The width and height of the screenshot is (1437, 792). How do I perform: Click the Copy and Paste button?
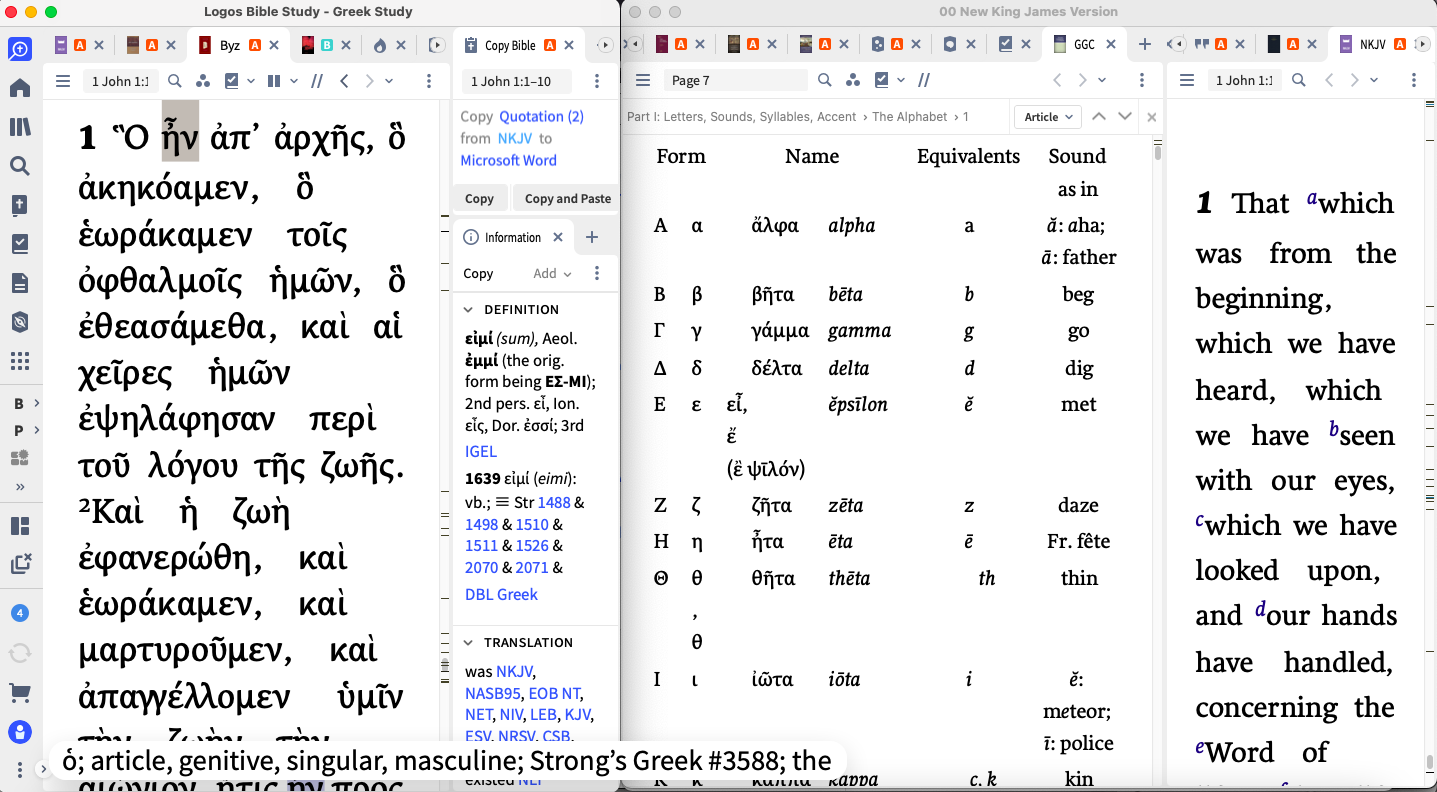[567, 198]
